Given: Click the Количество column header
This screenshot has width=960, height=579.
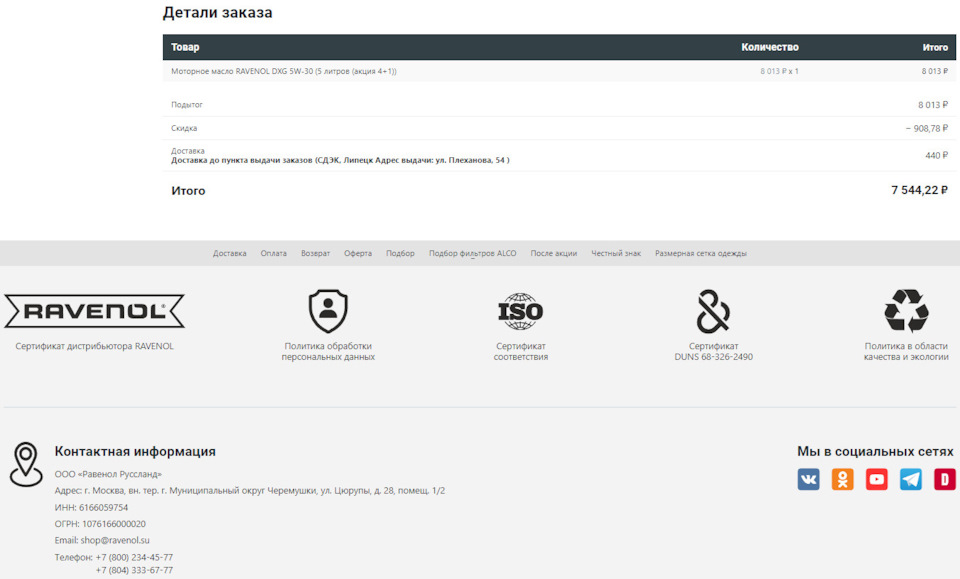Looking at the screenshot, I should click(x=770, y=47).
